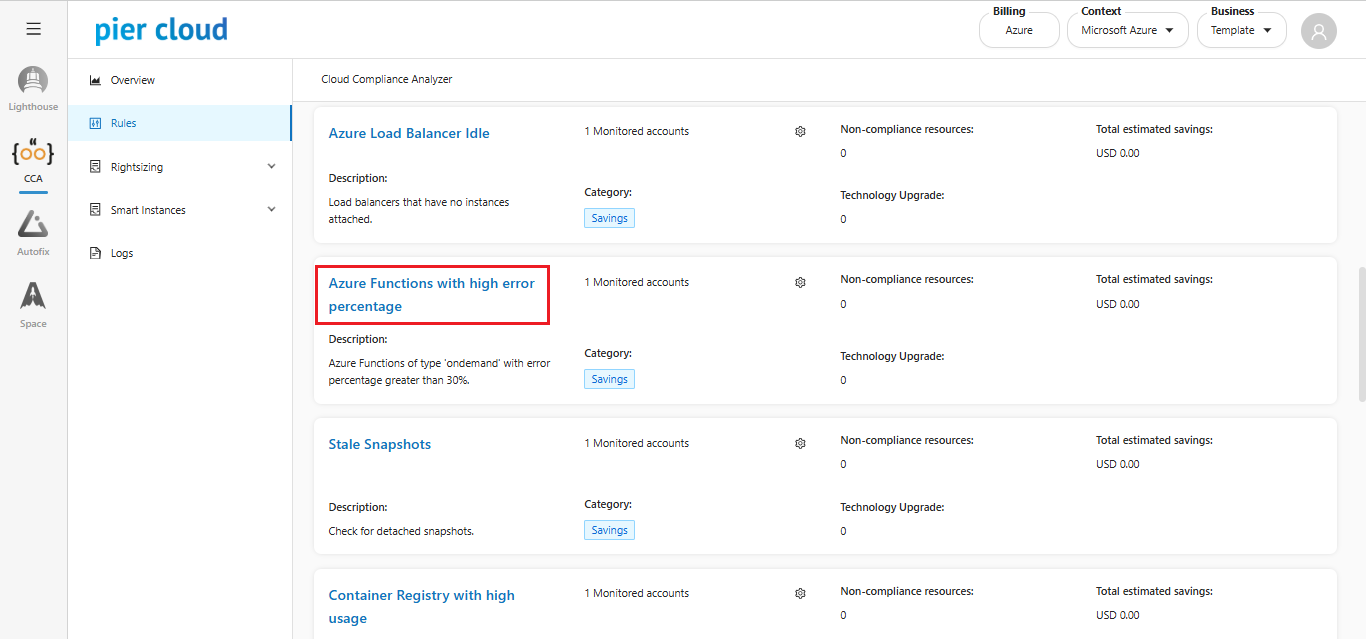
Task: Open Container Registry with high usage rule
Action: 422,606
